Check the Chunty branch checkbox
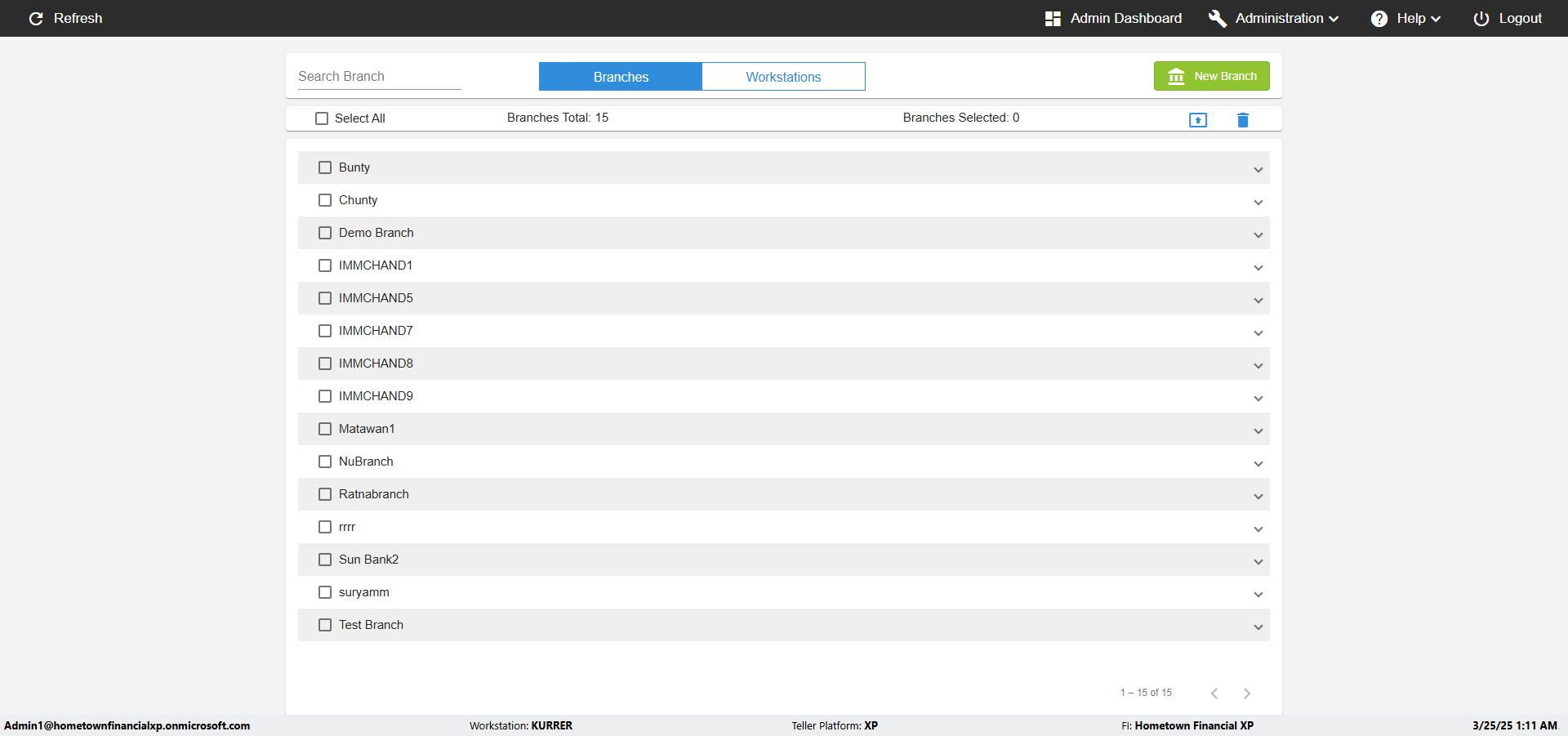The width and height of the screenshot is (1568, 736). (325, 200)
